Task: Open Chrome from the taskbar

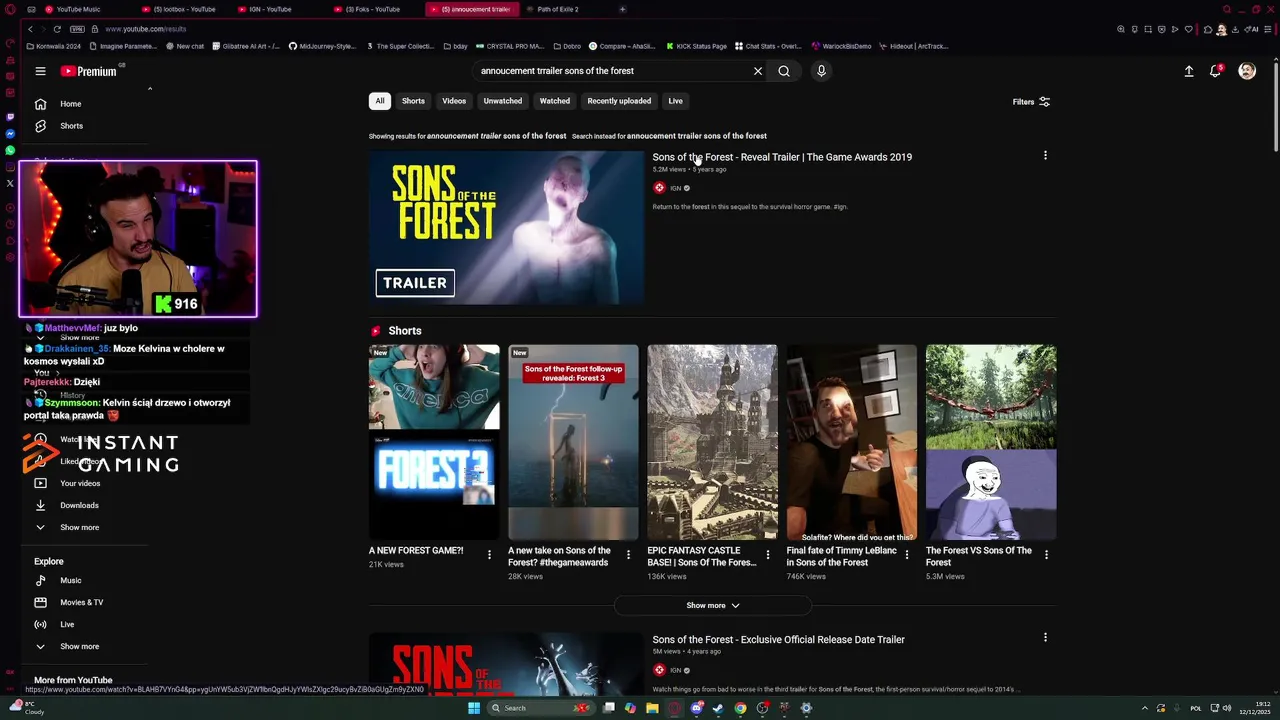Action: (x=740, y=708)
